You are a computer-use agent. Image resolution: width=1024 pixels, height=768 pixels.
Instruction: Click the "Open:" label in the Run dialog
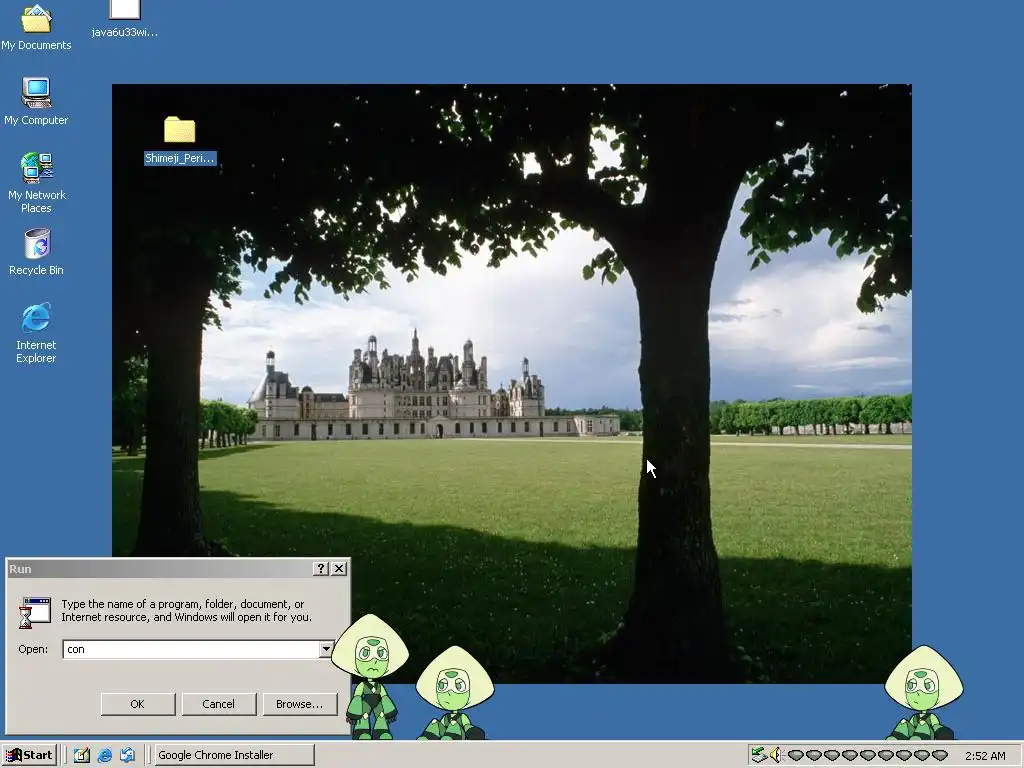click(x=33, y=649)
